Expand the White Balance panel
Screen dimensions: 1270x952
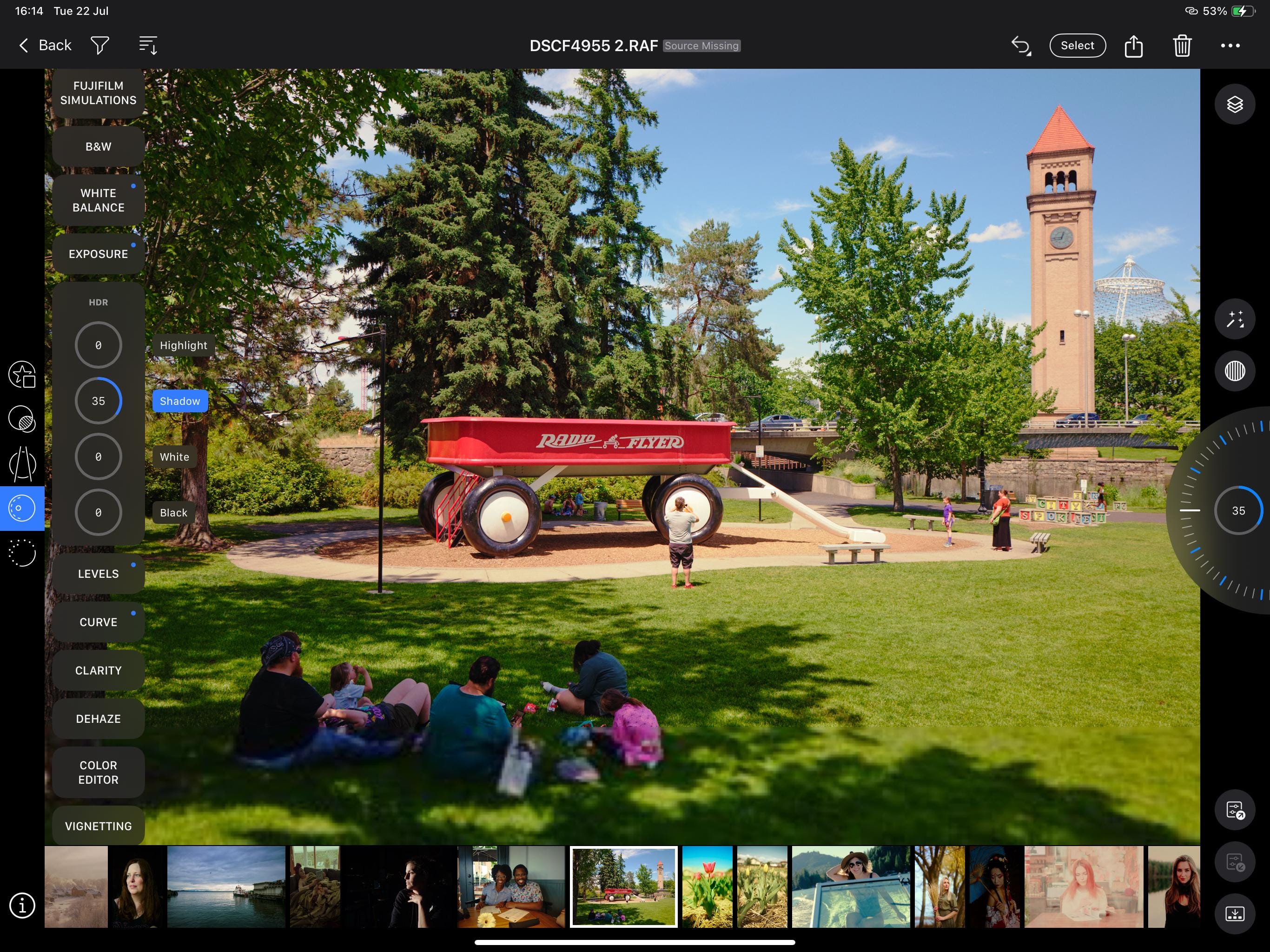click(98, 200)
